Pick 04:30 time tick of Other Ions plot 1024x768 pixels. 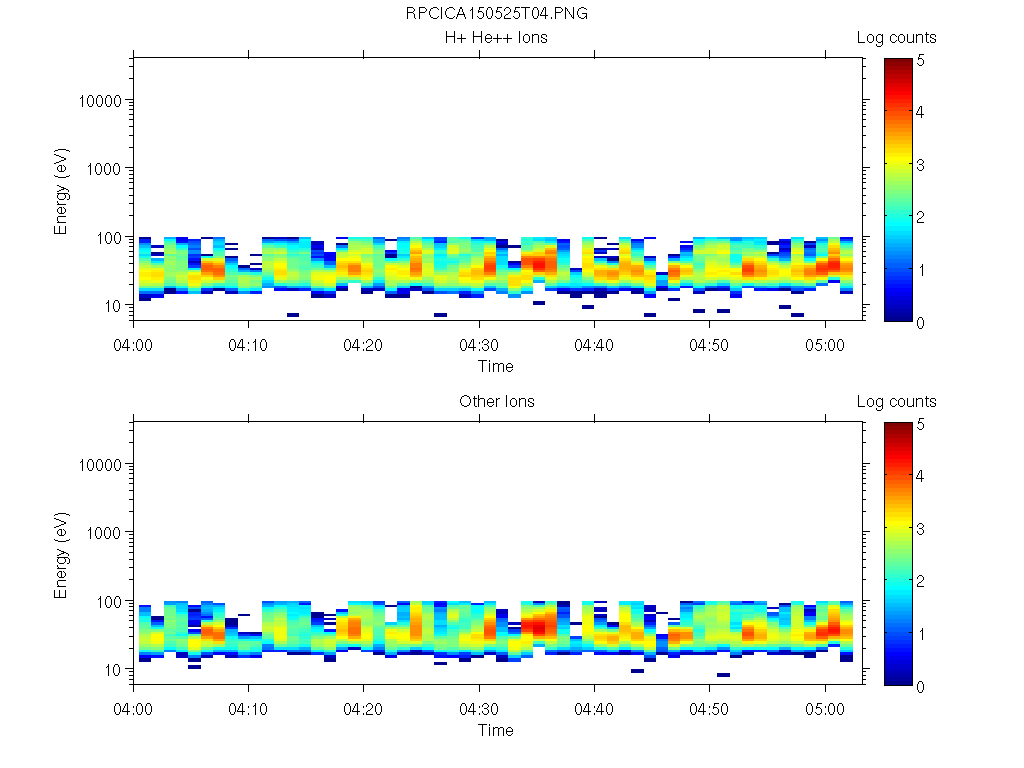click(x=479, y=709)
